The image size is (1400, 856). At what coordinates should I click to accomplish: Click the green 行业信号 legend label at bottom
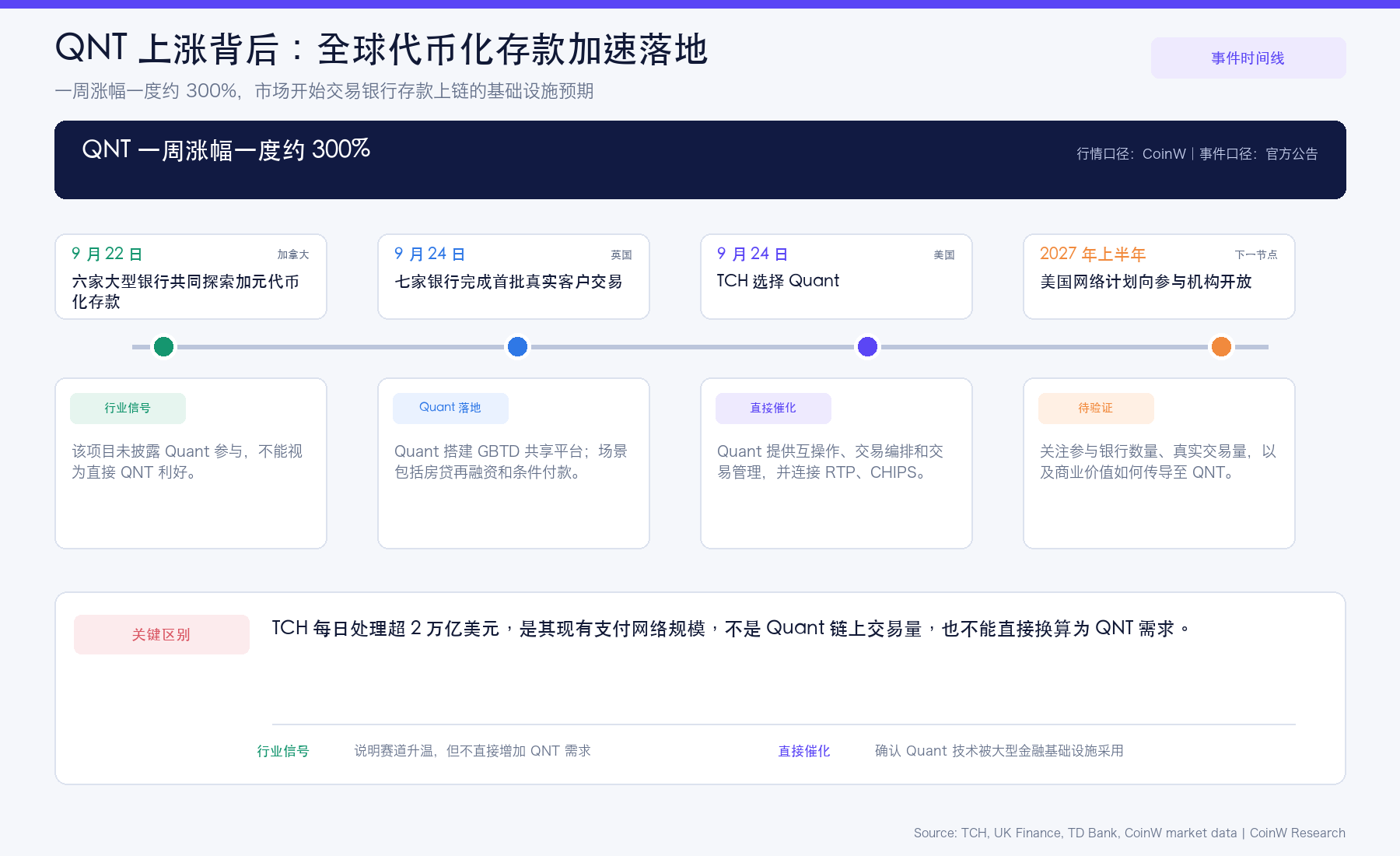pos(283,751)
